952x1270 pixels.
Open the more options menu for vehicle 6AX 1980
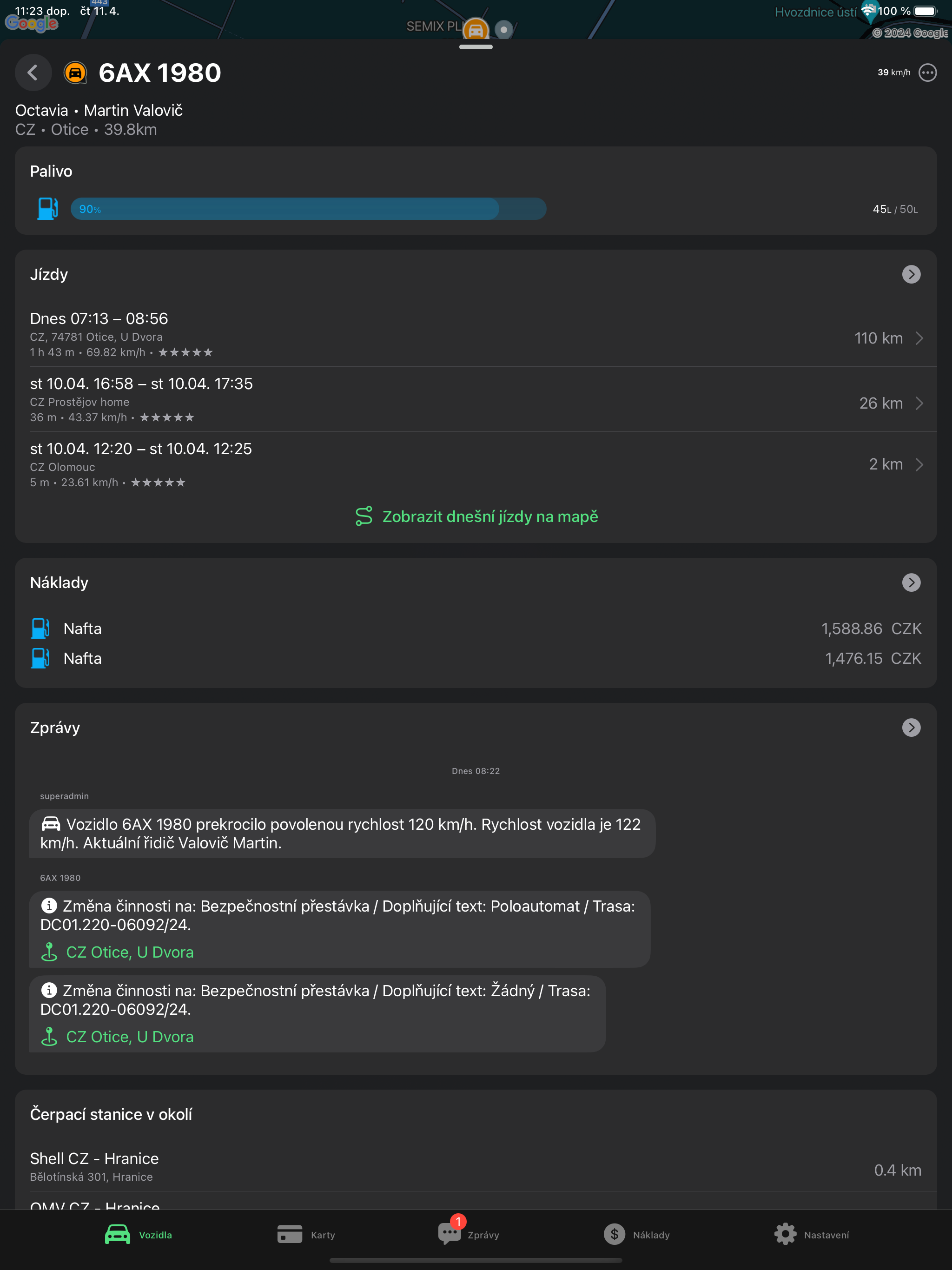coord(927,73)
